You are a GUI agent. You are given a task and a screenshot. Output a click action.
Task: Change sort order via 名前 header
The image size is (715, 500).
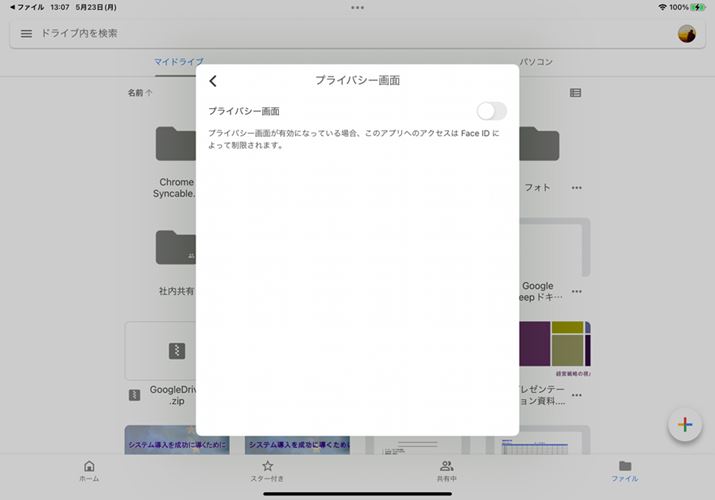coord(140,93)
